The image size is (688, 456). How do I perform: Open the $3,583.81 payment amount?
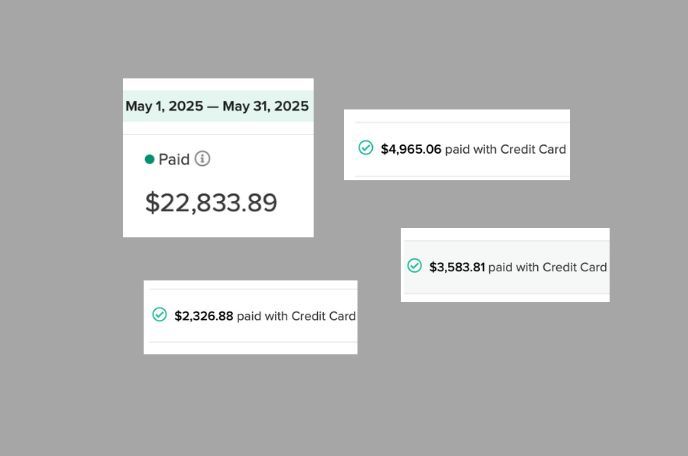click(x=457, y=267)
